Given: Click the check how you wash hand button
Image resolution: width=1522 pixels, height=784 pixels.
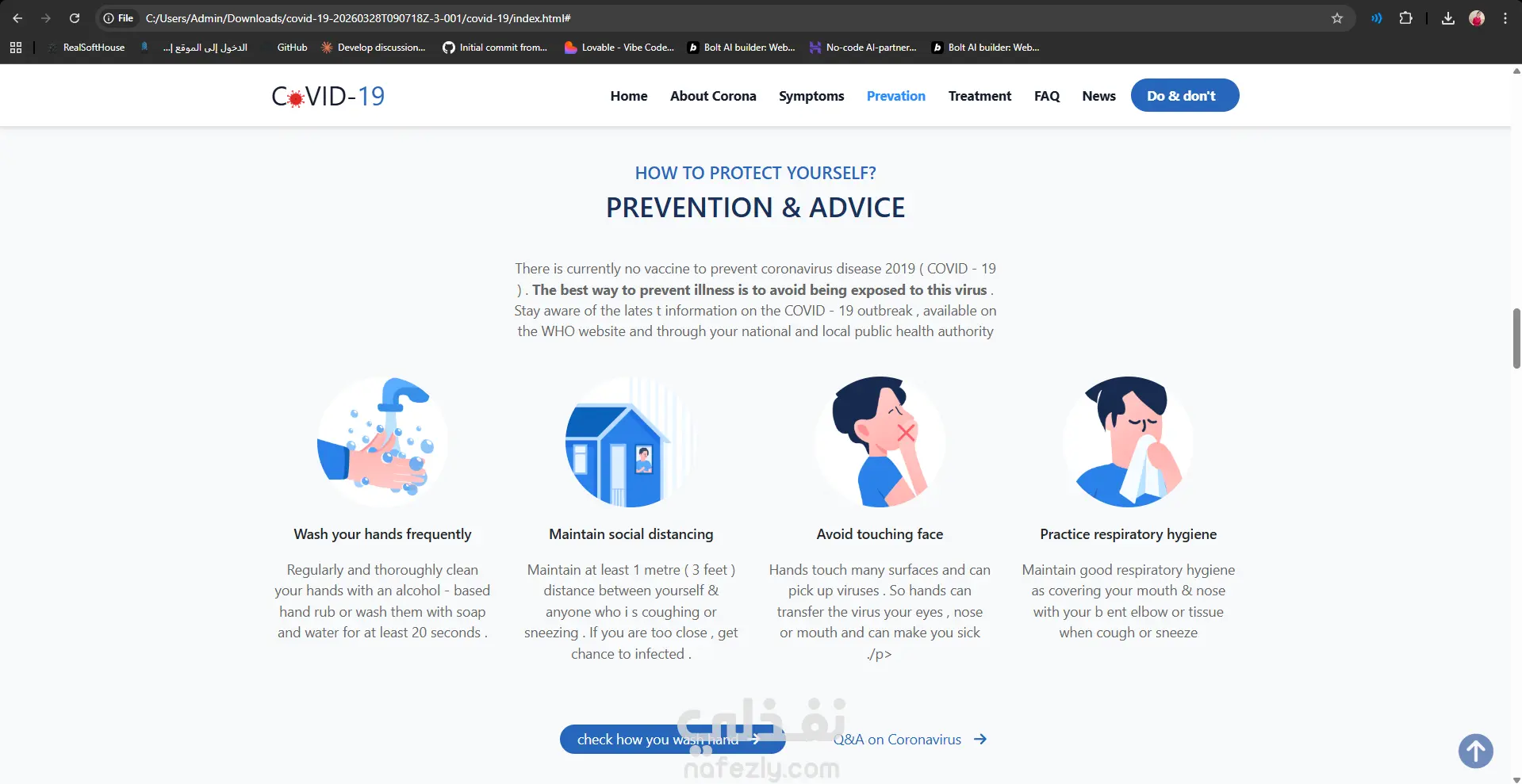Looking at the screenshot, I should [673, 740].
